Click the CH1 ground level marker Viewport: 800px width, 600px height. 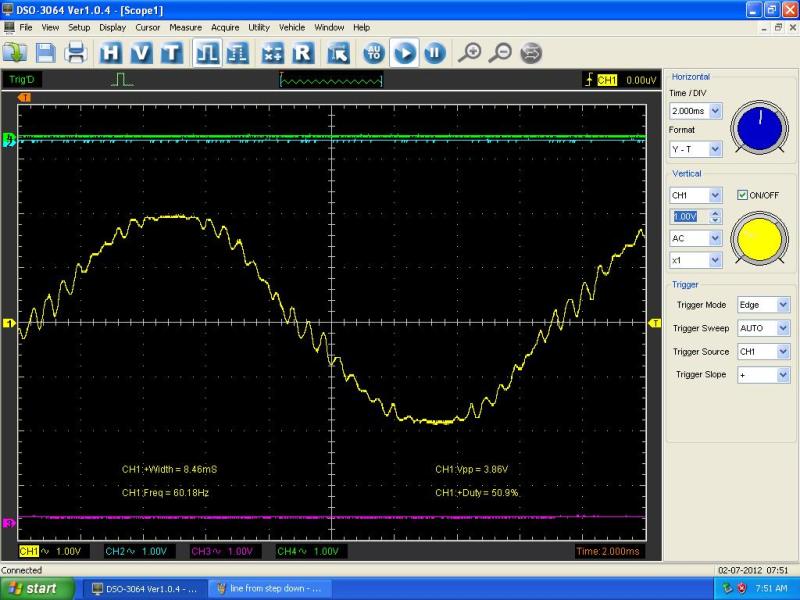[x=9, y=323]
